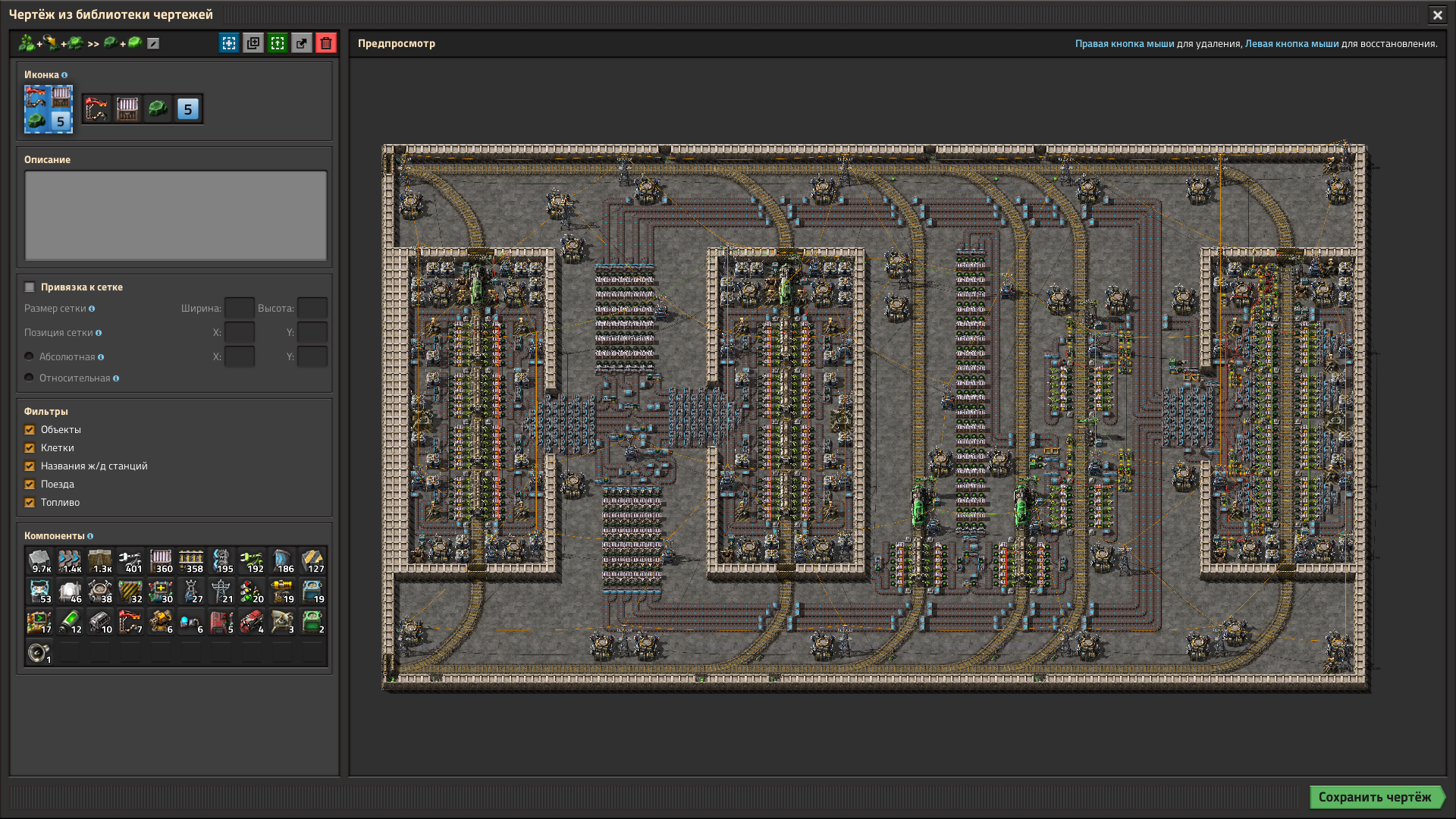Click info icon next to Иконка

[64, 75]
